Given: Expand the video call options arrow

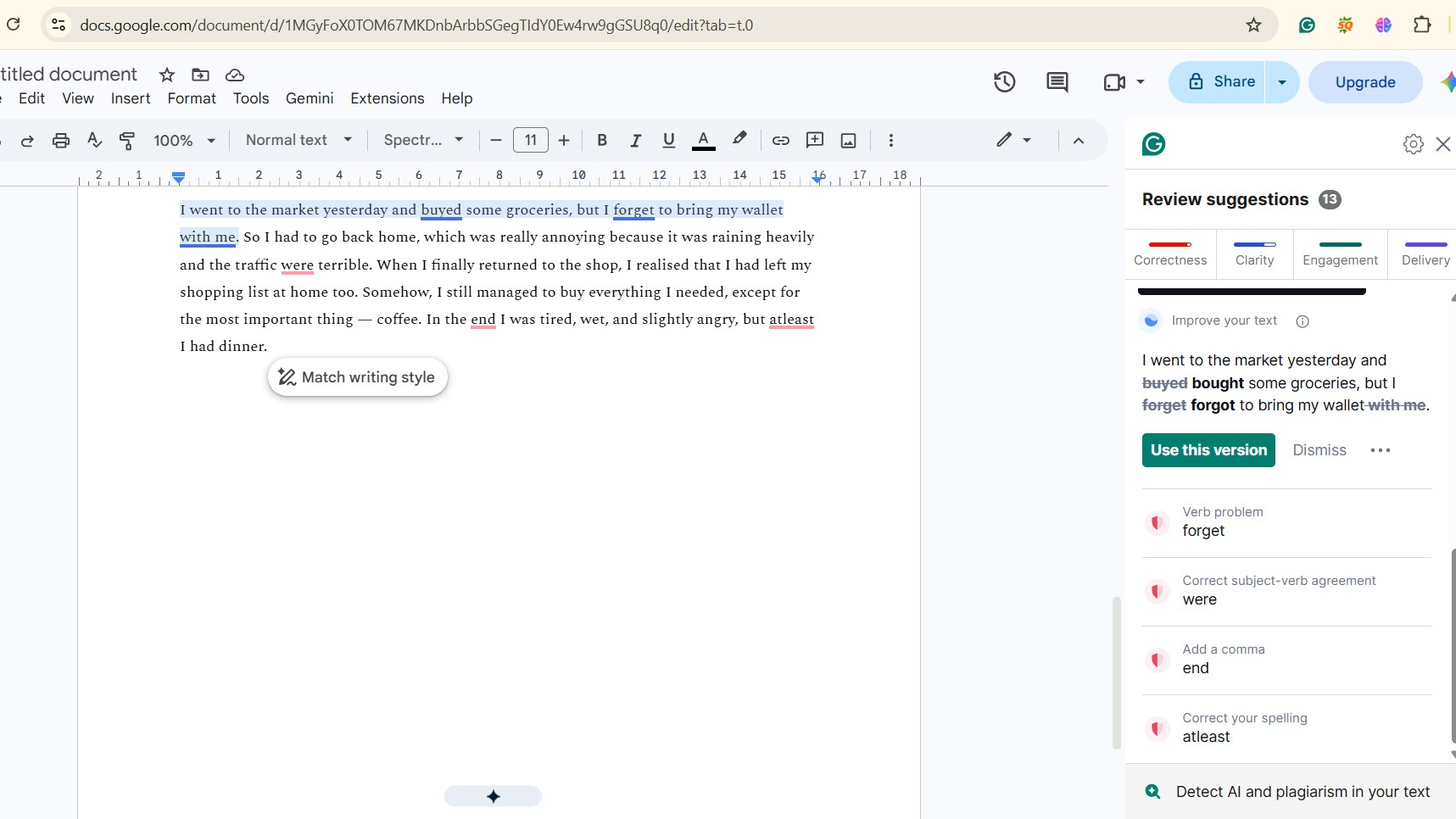Looking at the screenshot, I should click(1141, 82).
